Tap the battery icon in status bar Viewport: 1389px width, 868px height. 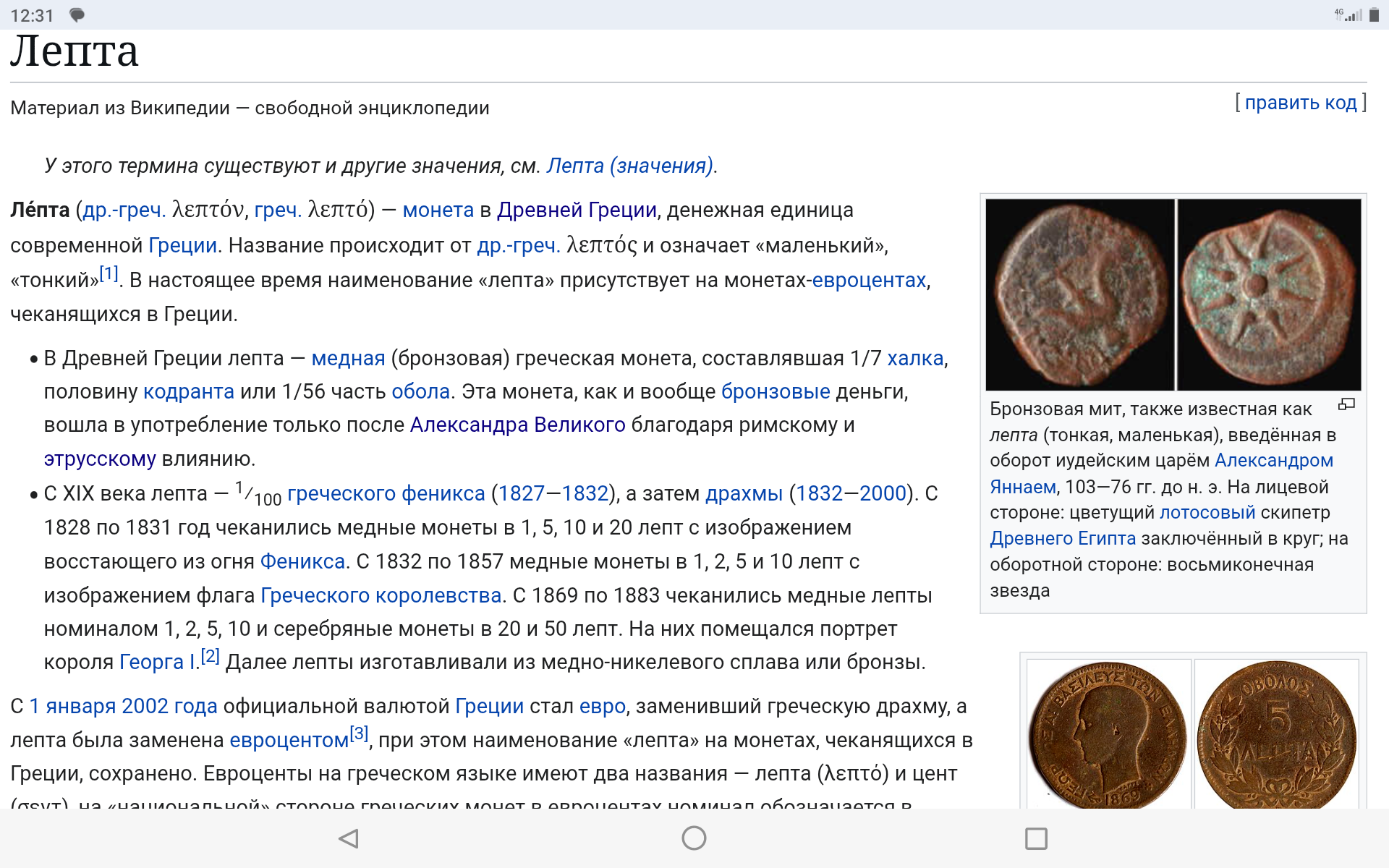coord(1374,15)
